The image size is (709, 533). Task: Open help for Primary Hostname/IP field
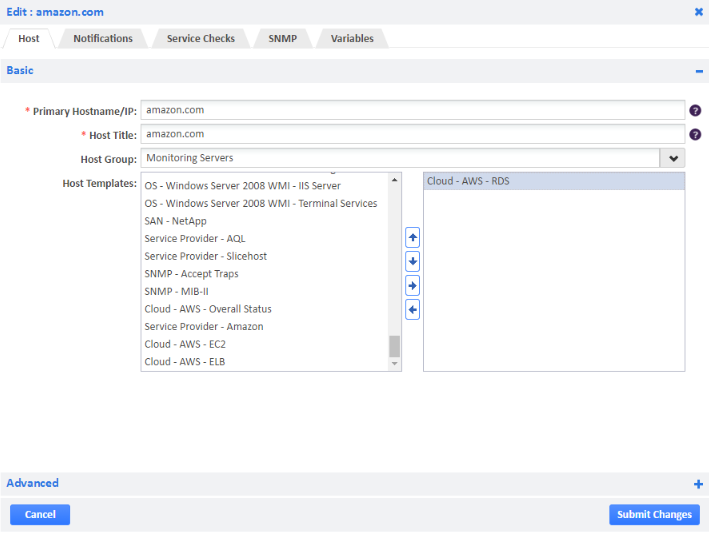(695, 110)
